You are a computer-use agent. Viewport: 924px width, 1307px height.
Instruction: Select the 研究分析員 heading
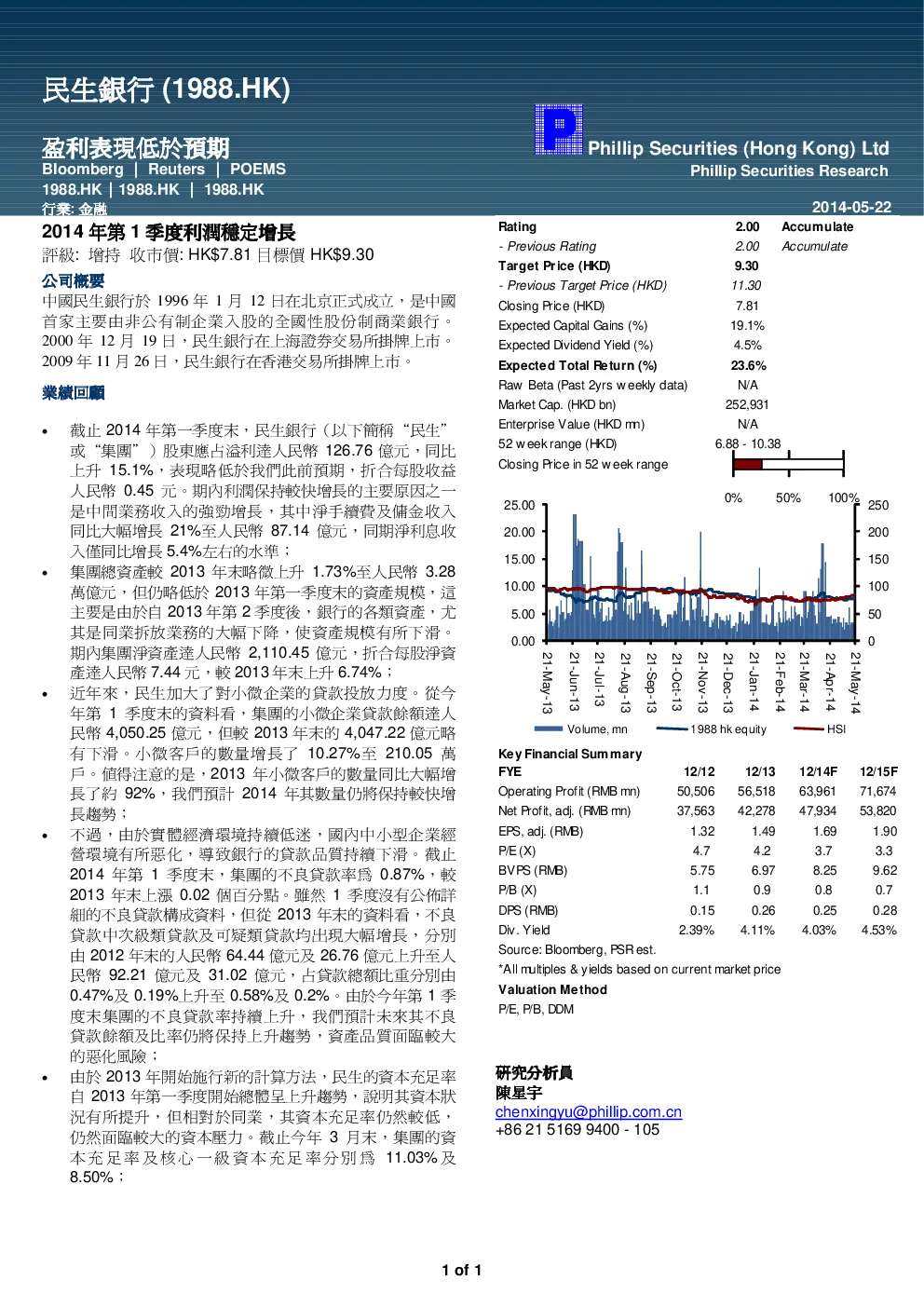pyautogui.click(x=534, y=1072)
